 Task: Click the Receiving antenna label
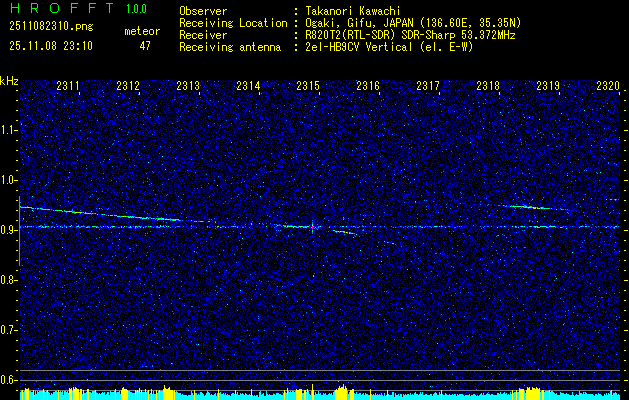pos(230,47)
